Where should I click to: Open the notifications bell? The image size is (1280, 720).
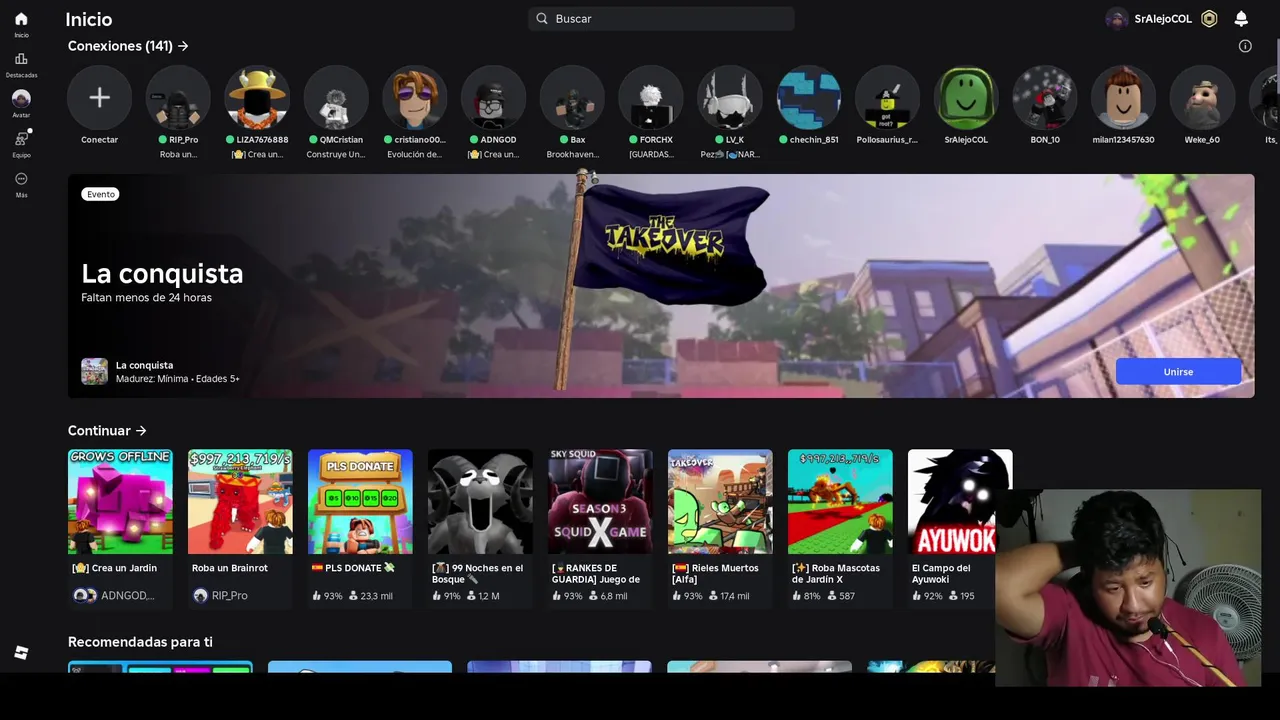1241,19
